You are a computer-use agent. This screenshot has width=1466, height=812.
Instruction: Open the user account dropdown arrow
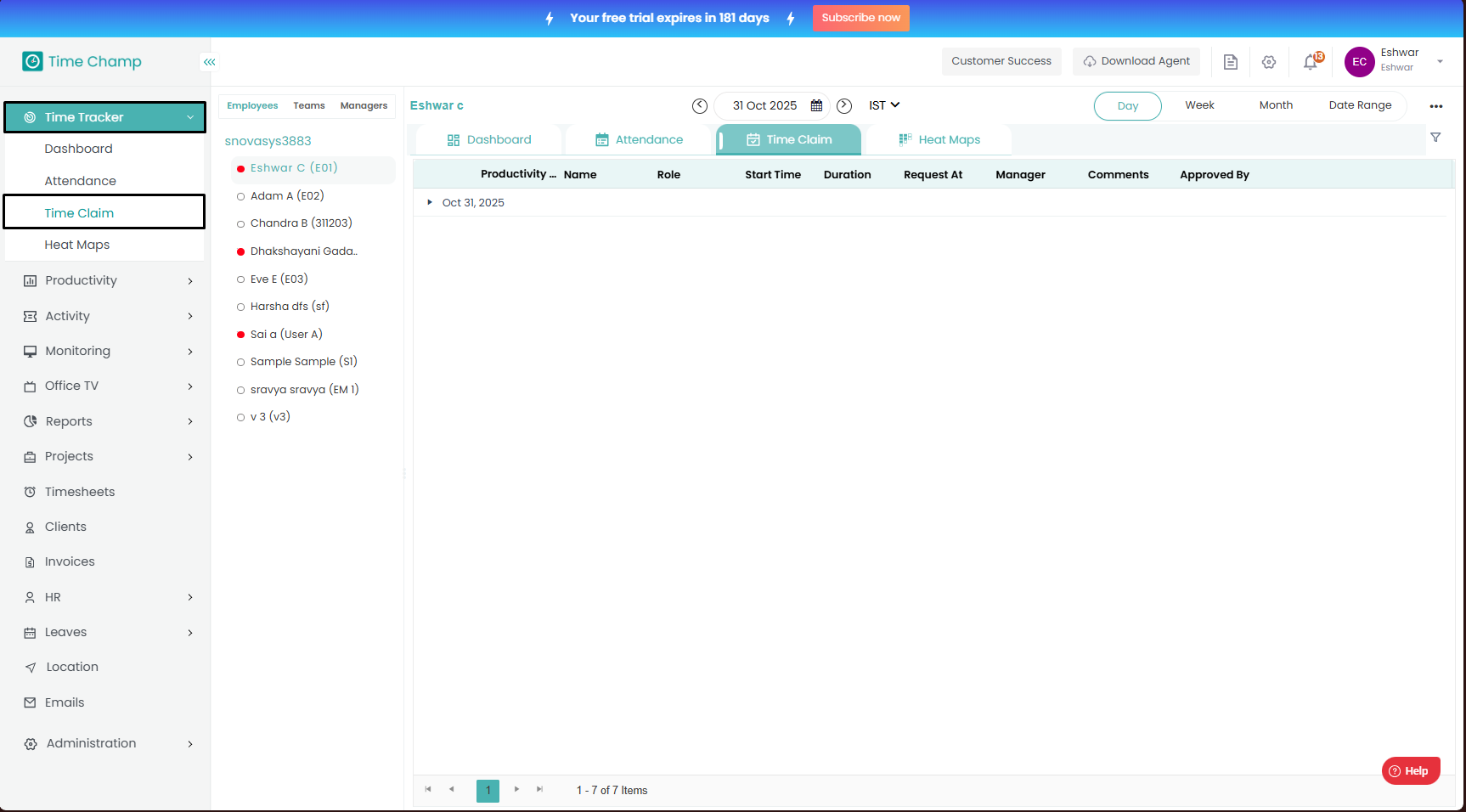(1440, 61)
